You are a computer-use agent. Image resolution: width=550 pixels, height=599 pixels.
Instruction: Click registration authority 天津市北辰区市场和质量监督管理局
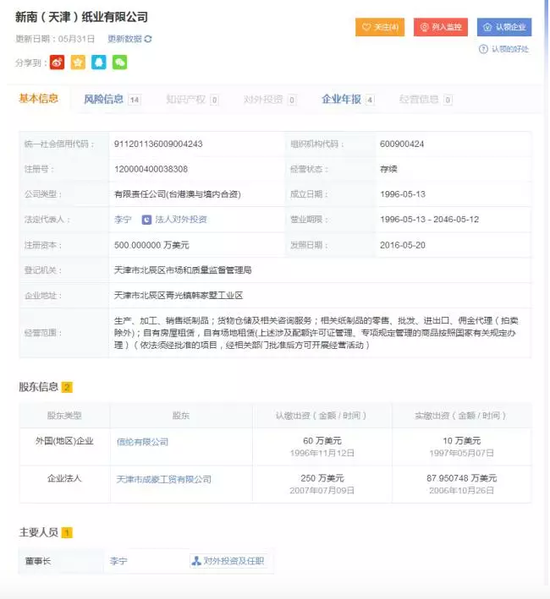pos(183,270)
